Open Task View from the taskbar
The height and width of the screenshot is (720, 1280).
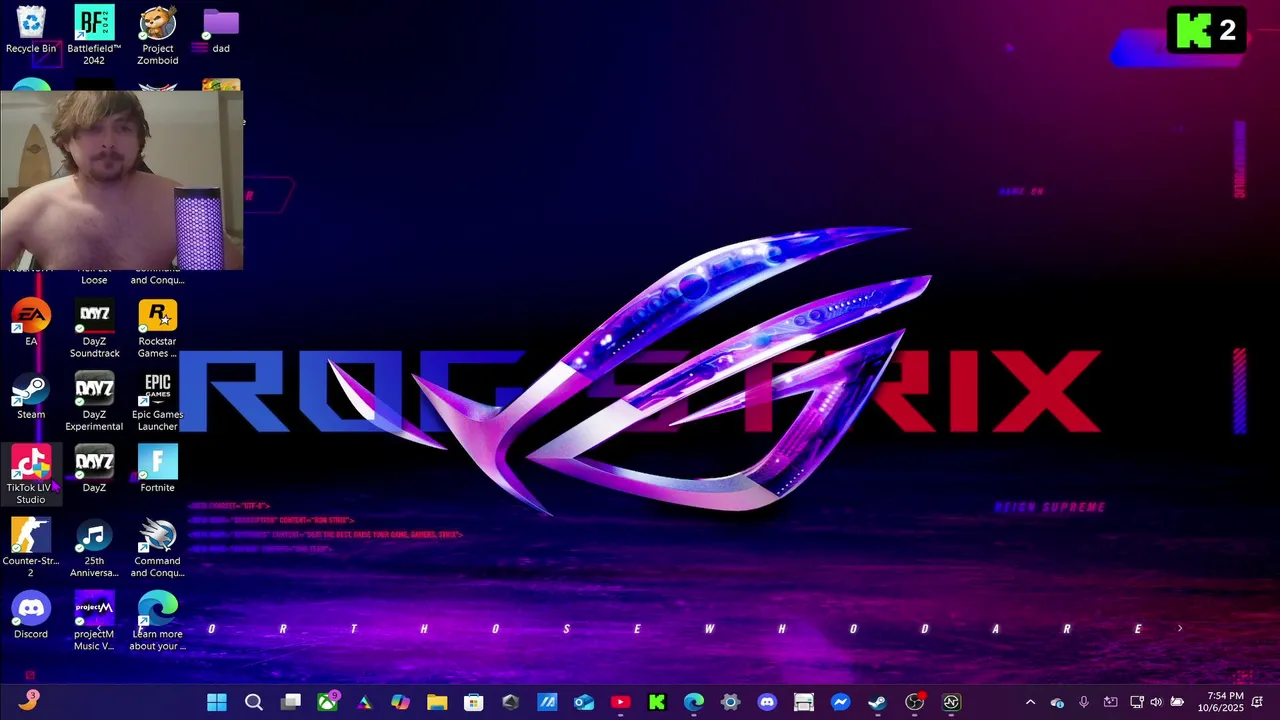291,702
